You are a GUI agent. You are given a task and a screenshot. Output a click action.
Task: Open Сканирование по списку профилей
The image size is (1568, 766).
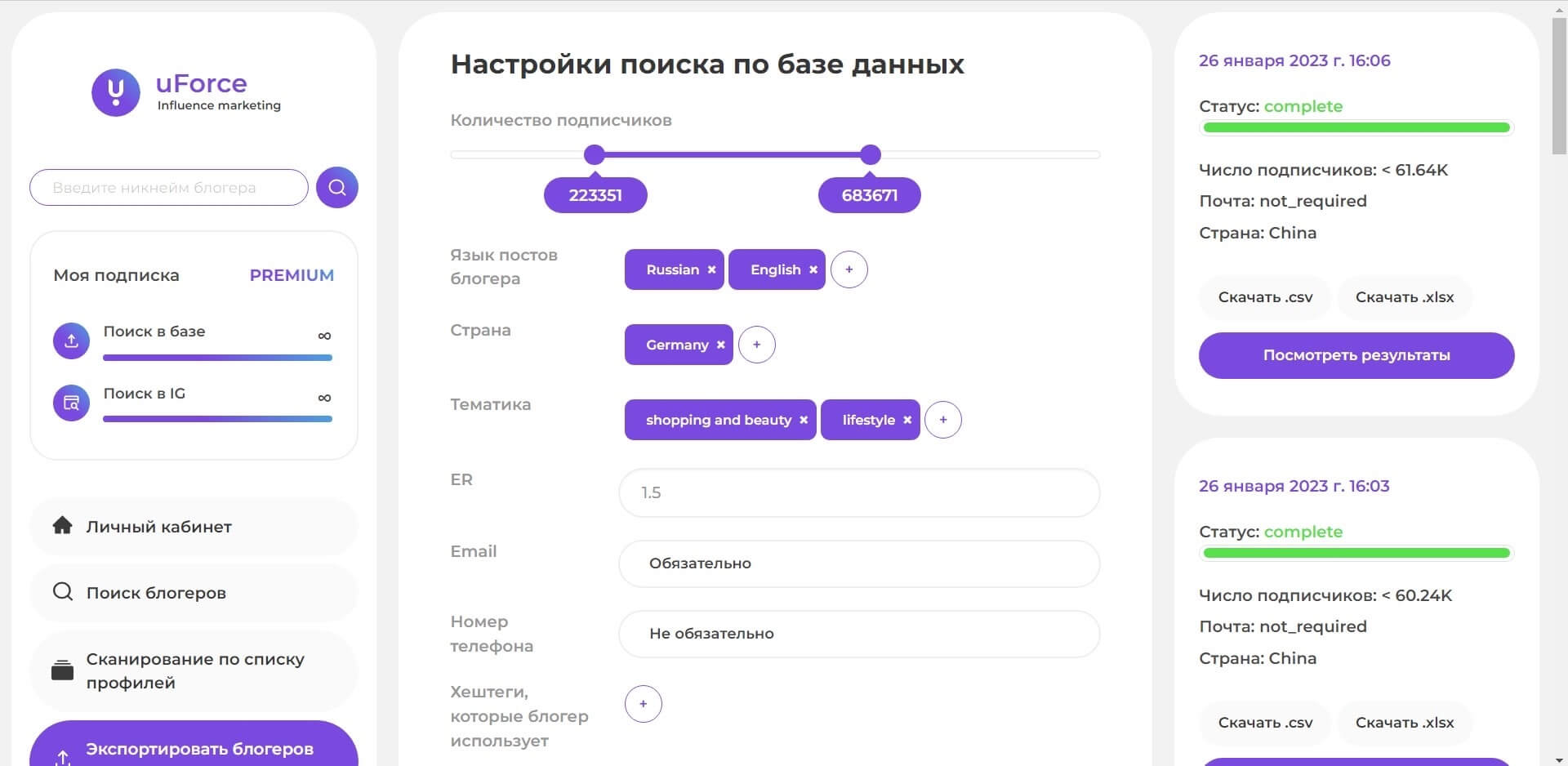point(194,670)
